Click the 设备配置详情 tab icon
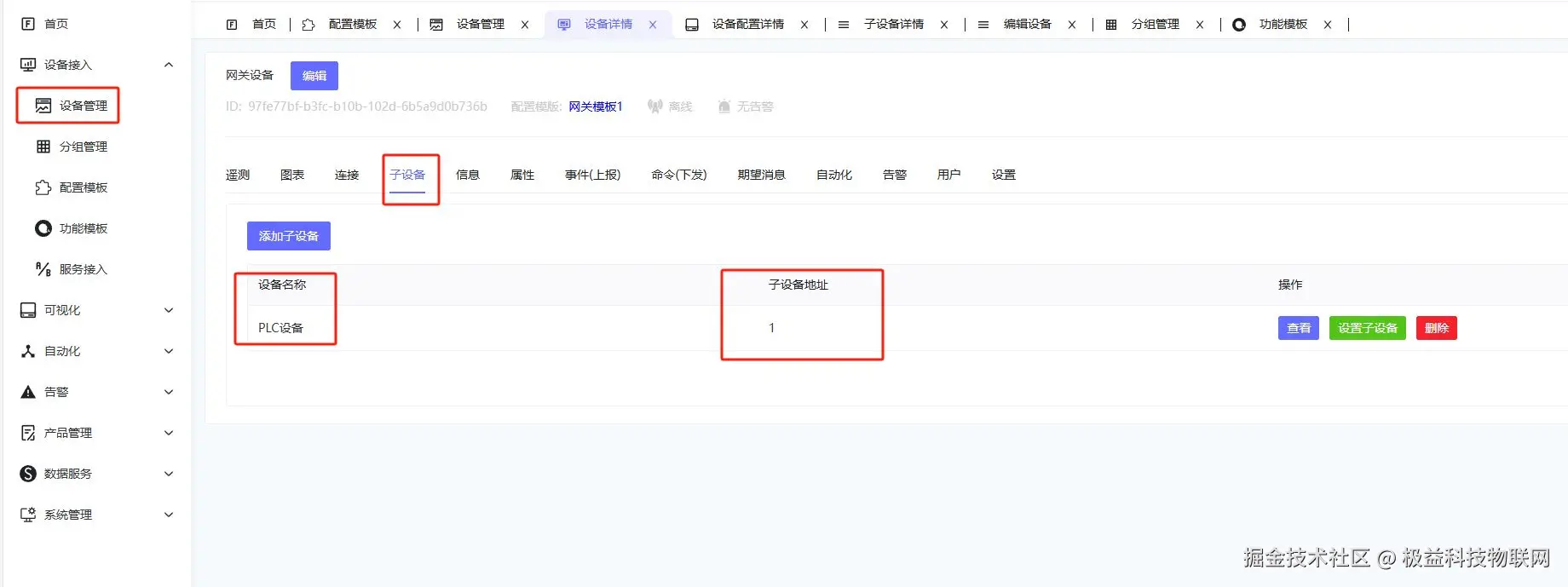 (x=692, y=25)
